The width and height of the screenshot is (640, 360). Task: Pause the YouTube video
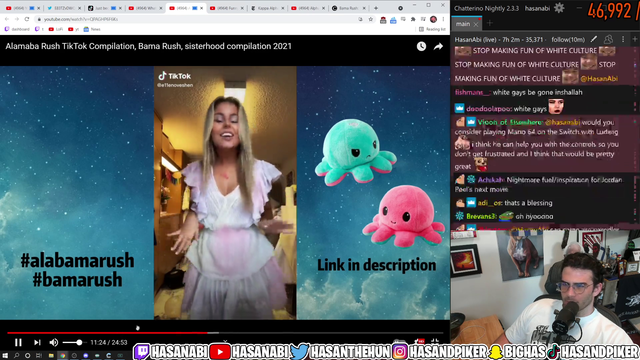click(x=18, y=342)
